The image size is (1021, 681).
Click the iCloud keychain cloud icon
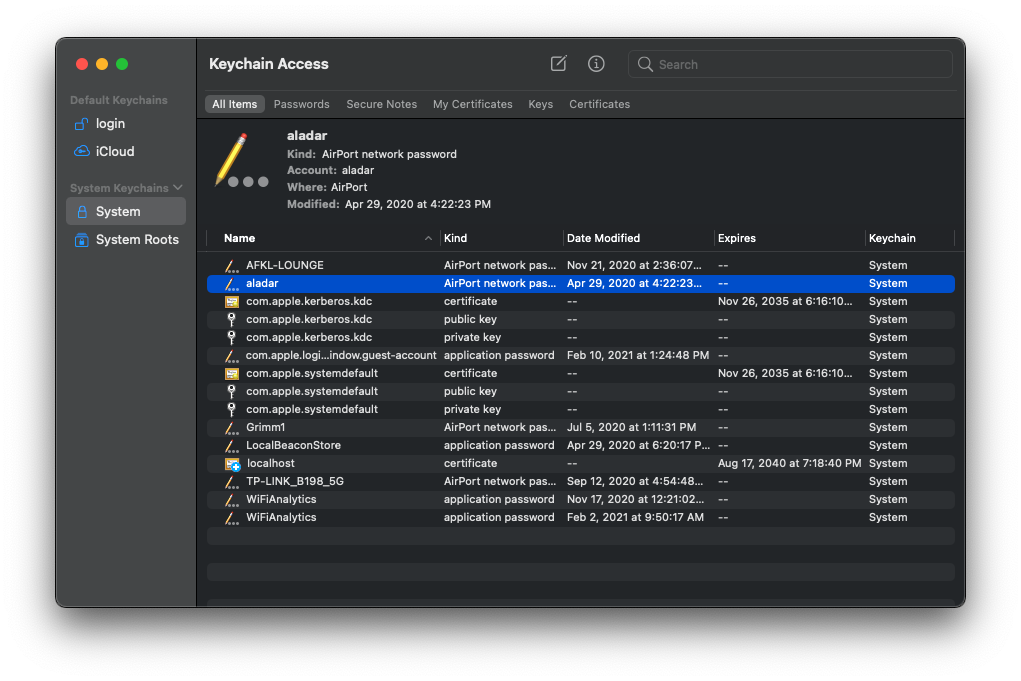[x=82, y=152]
